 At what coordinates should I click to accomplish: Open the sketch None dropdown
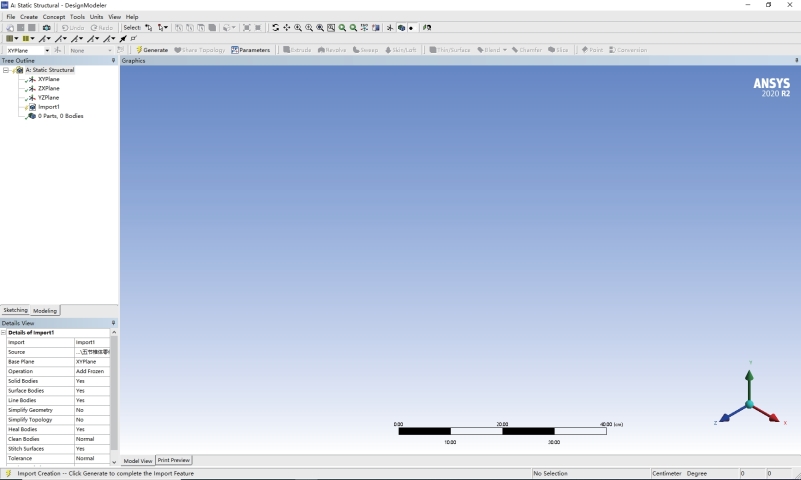(x=109, y=50)
